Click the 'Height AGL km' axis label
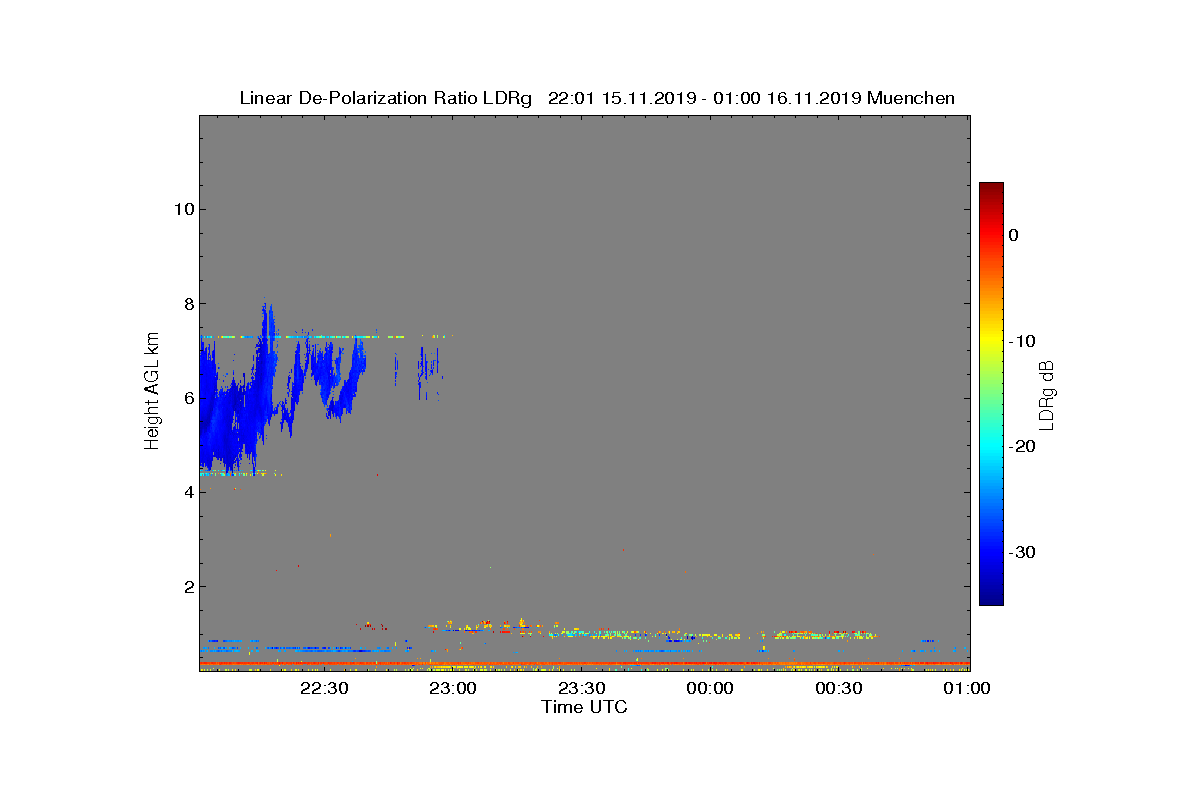Image resolution: width=1200 pixels, height=800 pixels. [152, 393]
